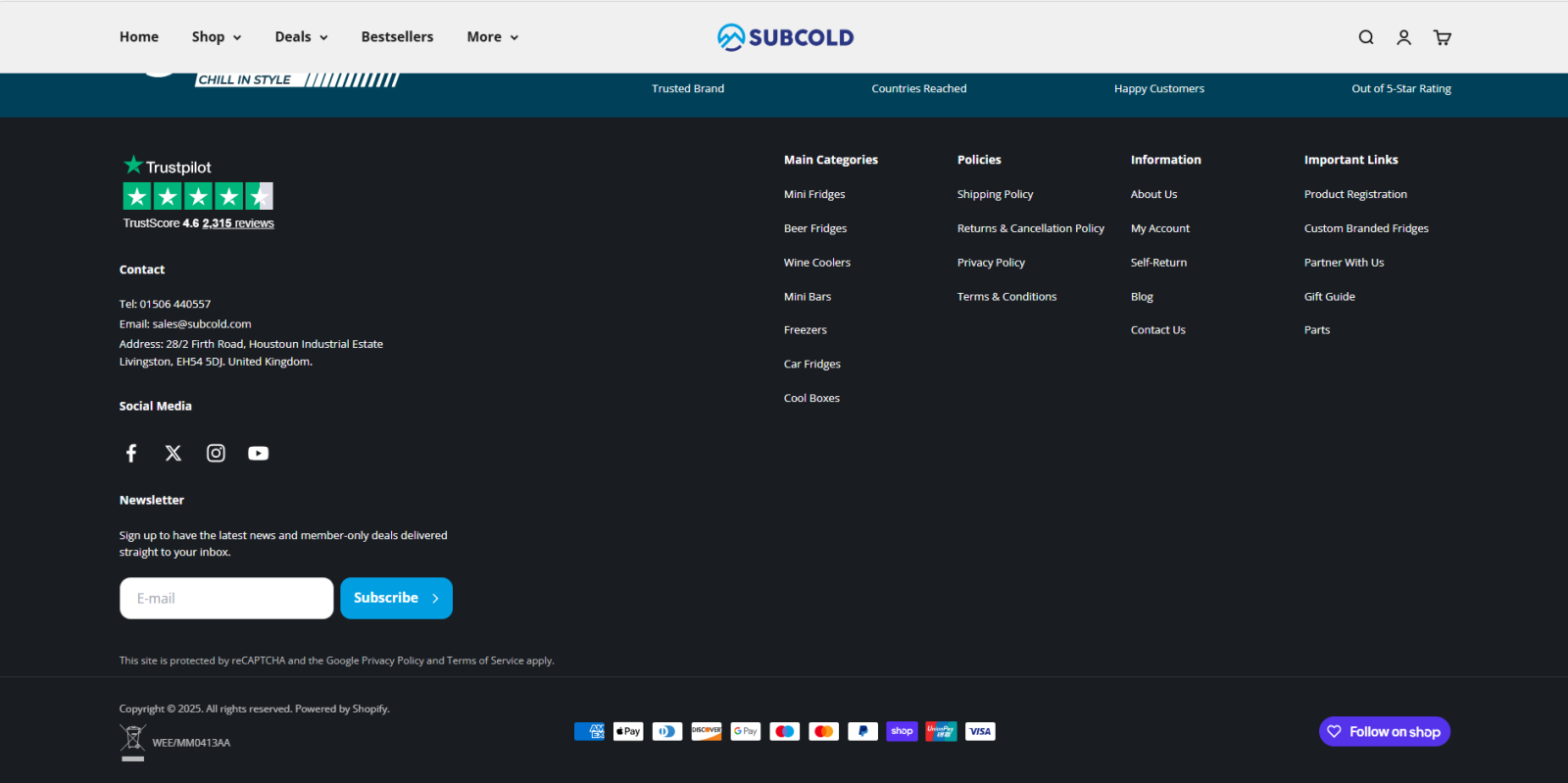
Task: Visit the YouTube social channel
Action: 258,453
